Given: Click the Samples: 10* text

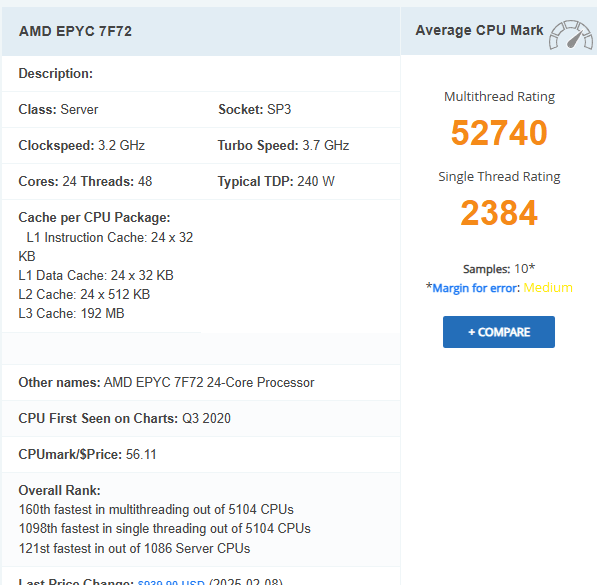Looking at the screenshot, I should click(x=499, y=269).
